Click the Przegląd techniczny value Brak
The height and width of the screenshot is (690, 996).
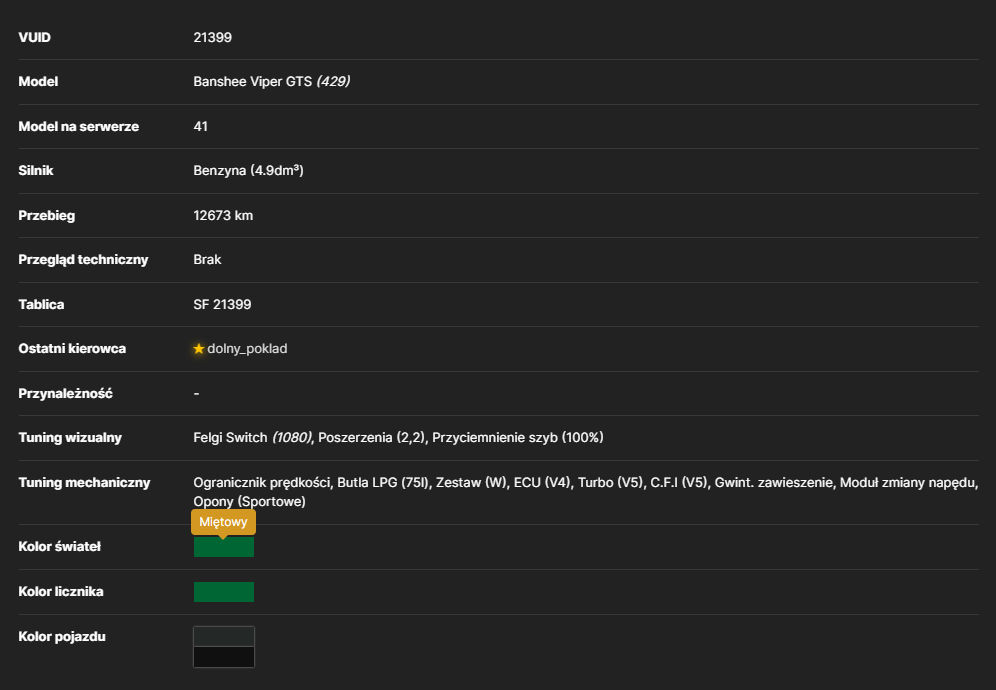(x=207, y=259)
